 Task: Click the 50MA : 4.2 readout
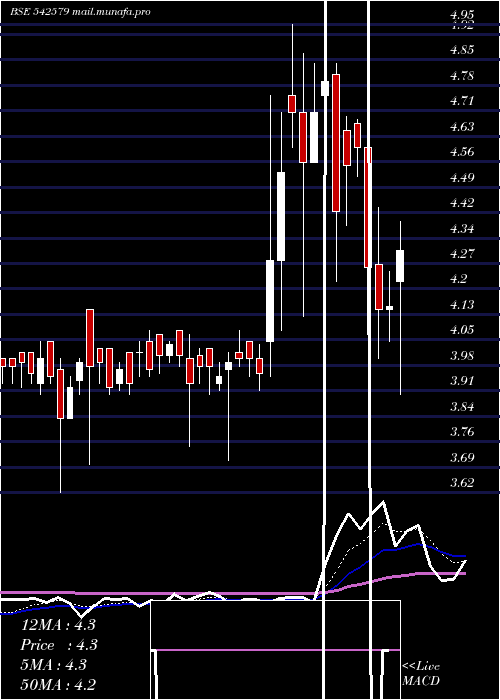click(x=58, y=685)
